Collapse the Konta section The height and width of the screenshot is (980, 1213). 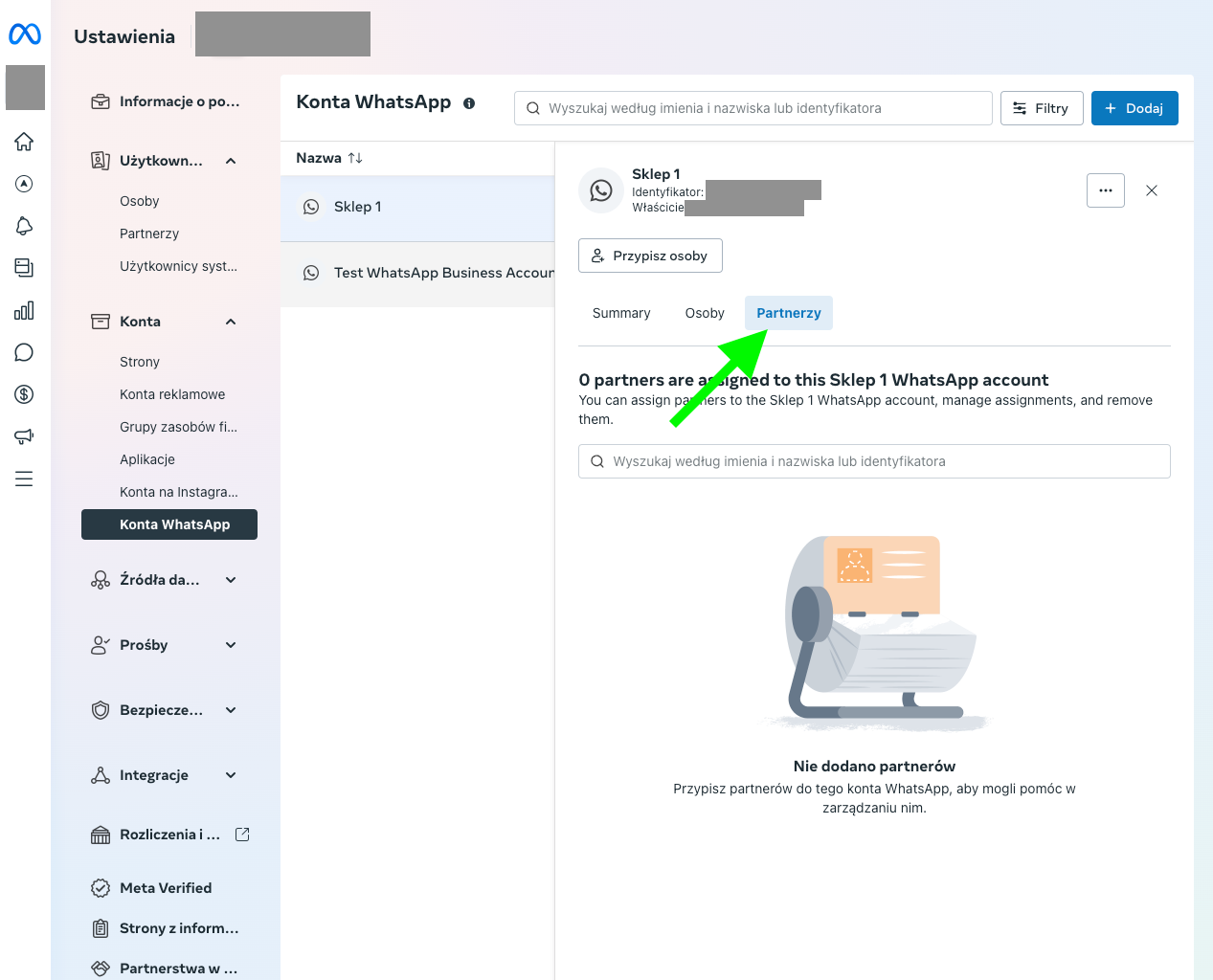tap(231, 322)
